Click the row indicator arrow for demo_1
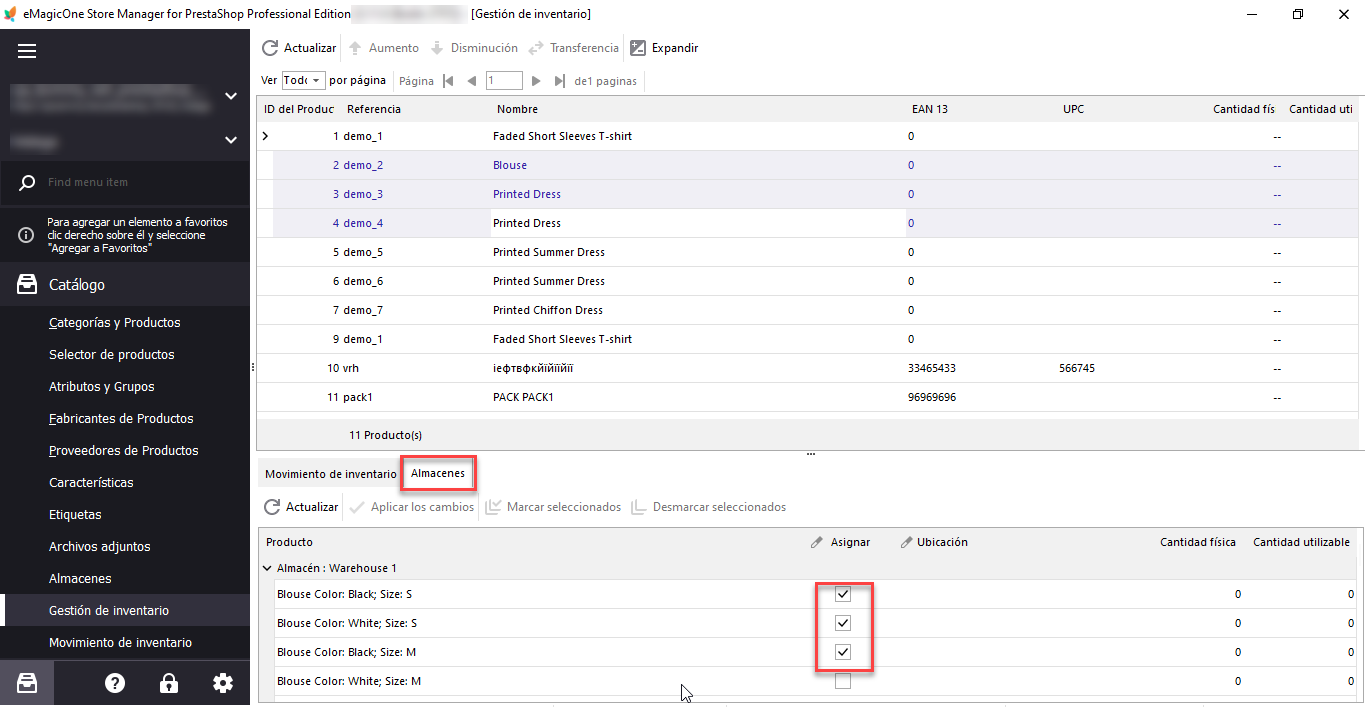This screenshot has width=1365, height=707. click(x=265, y=136)
